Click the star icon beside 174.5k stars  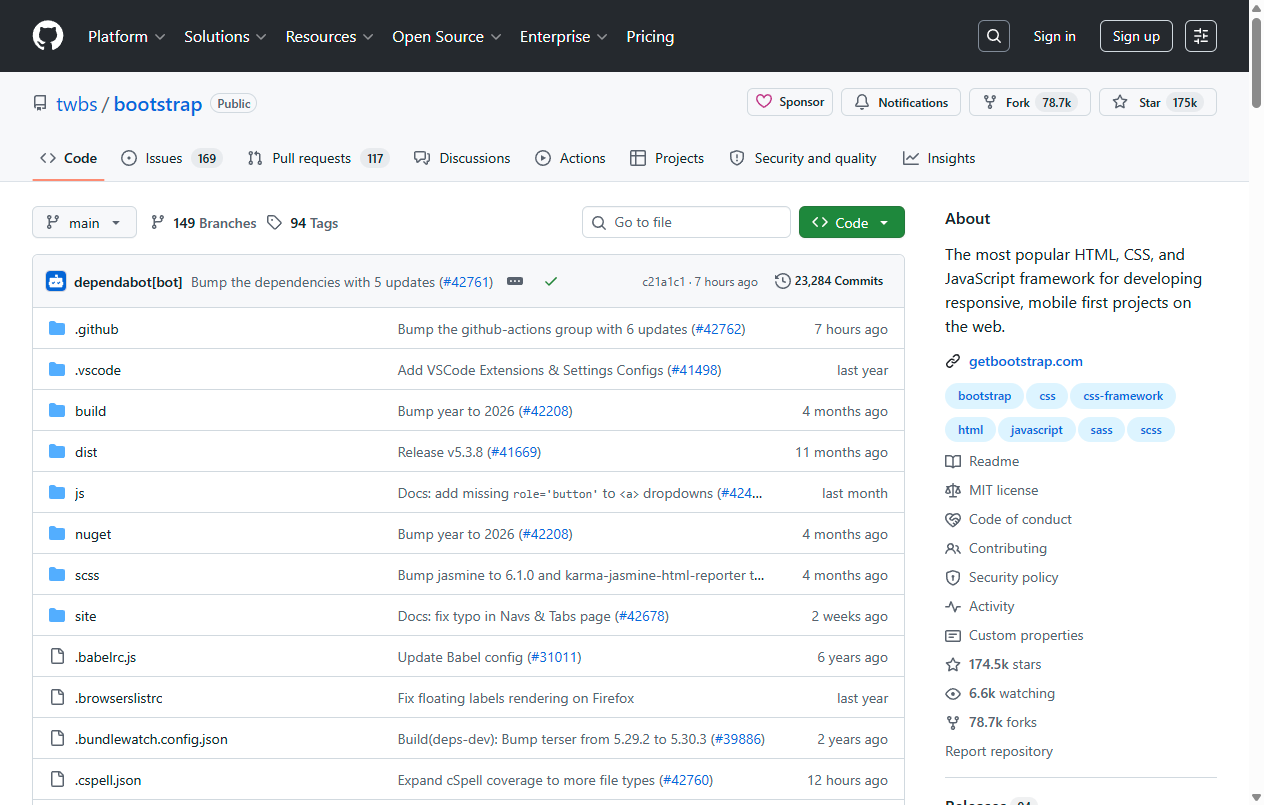coord(953,664)
